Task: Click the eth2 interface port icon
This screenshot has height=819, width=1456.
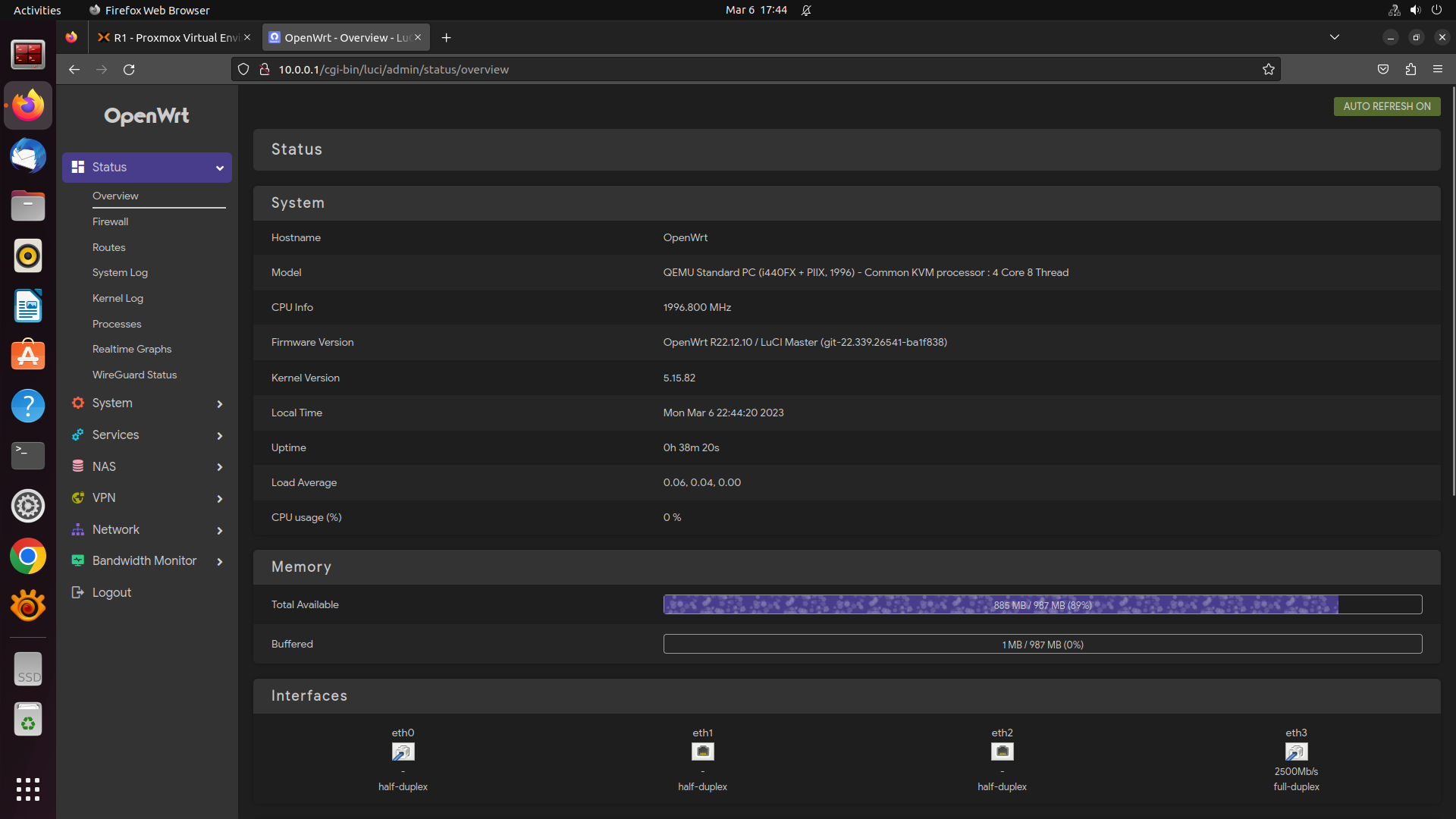Action: point(1003,752)
